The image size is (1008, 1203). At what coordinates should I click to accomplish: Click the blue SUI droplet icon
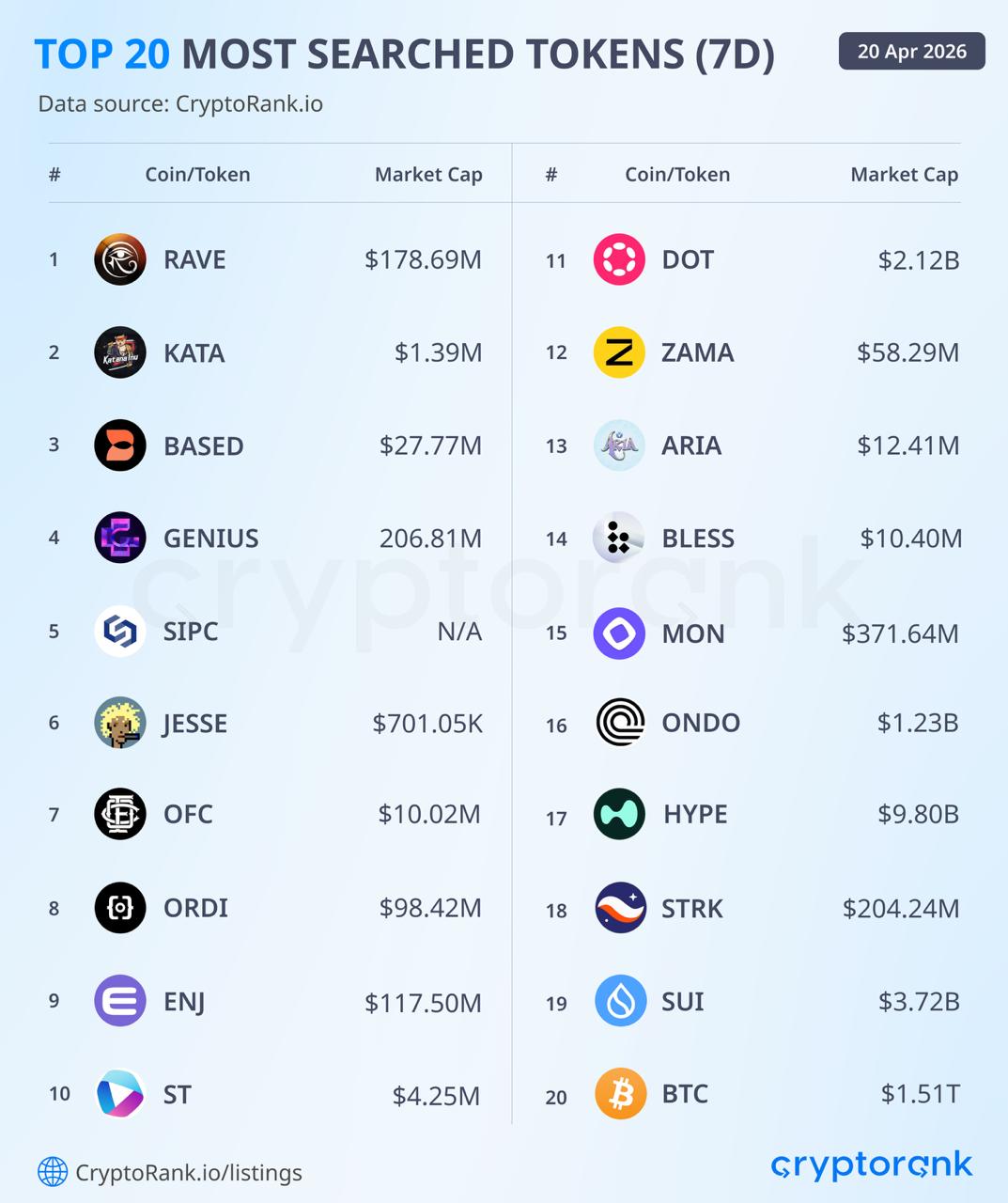620,1001
